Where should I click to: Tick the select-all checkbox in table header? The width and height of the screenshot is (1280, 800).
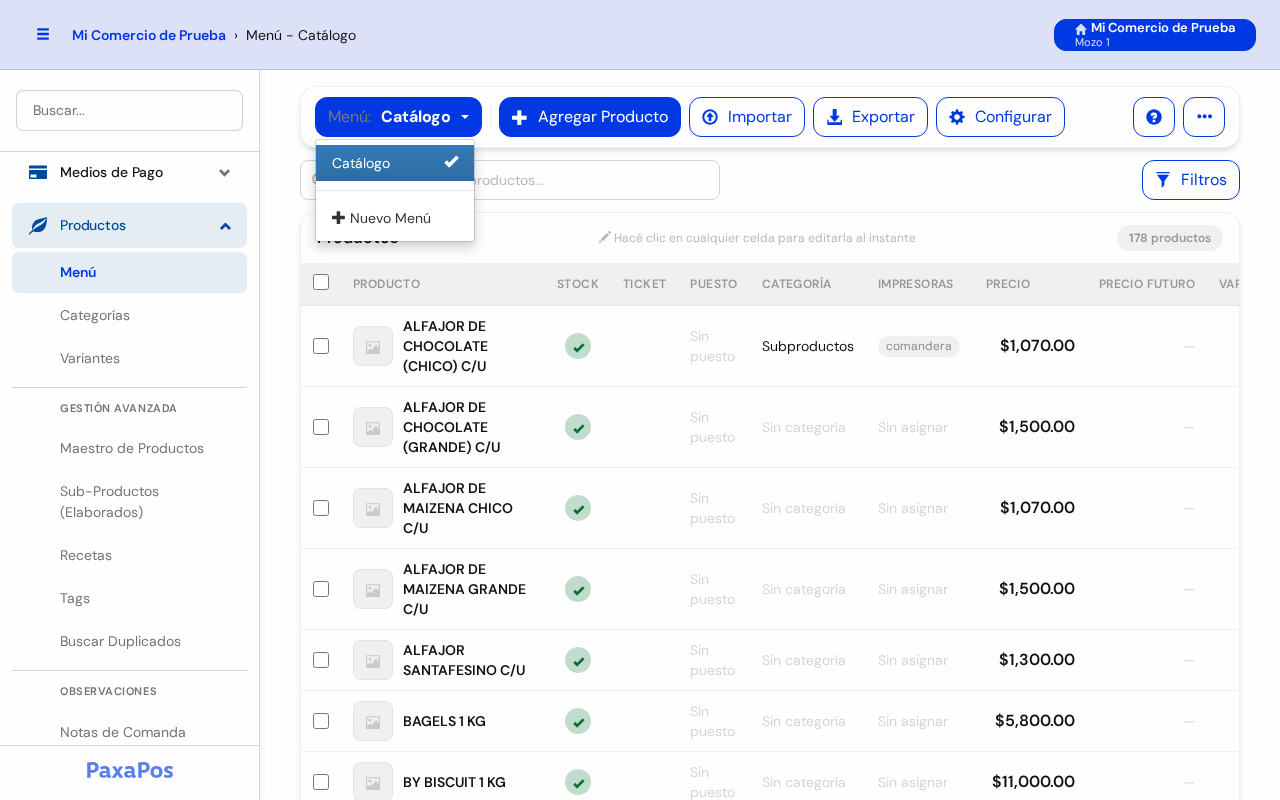321,282
